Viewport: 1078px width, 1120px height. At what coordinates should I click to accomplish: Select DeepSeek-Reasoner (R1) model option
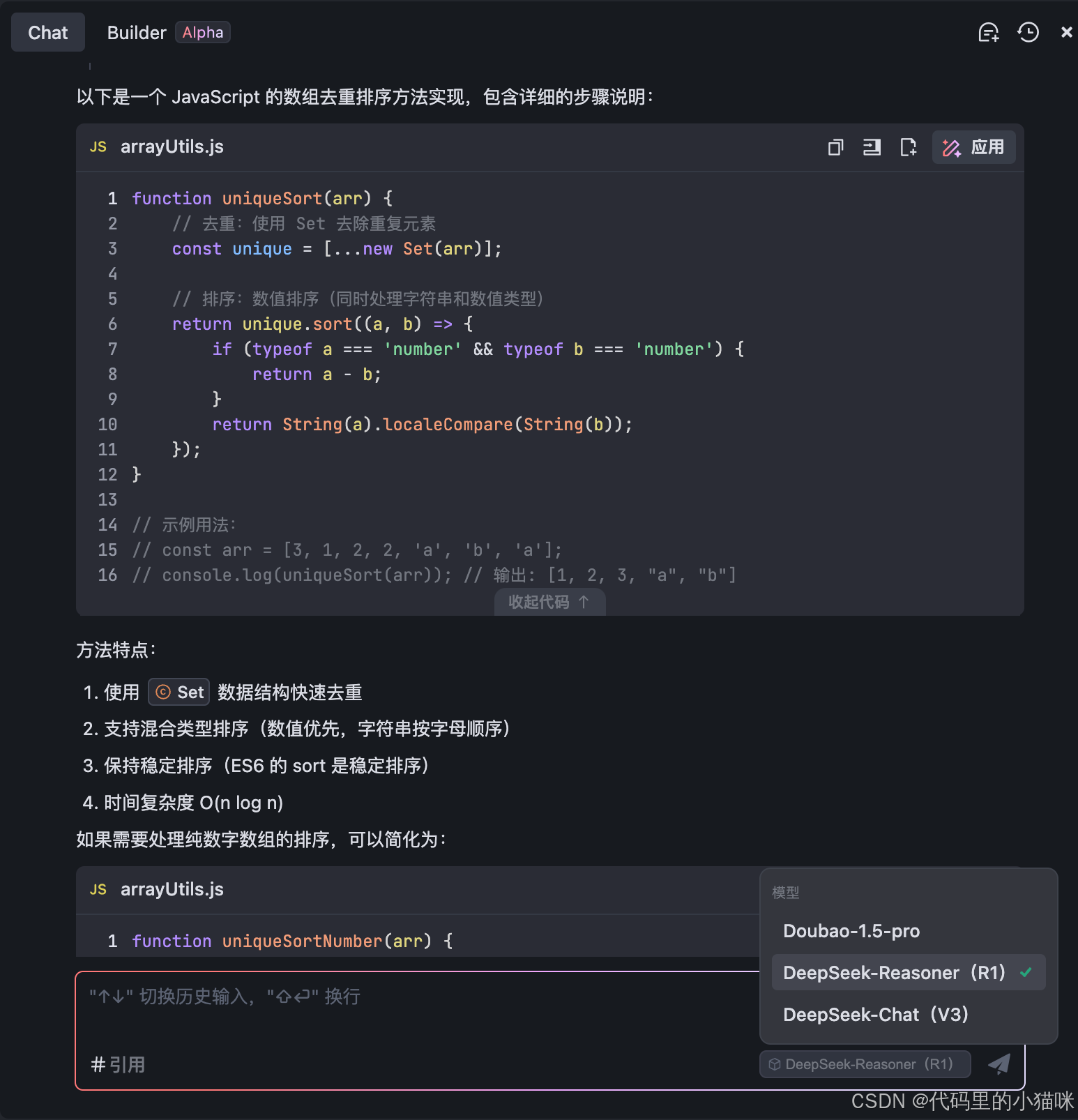coord(908,972)
